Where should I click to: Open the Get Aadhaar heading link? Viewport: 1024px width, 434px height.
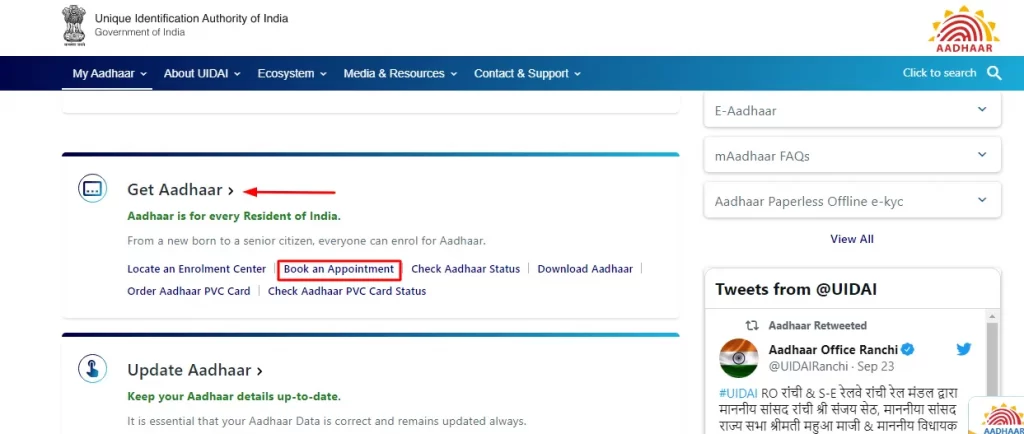pyautogui.click(x=180, y=190)
